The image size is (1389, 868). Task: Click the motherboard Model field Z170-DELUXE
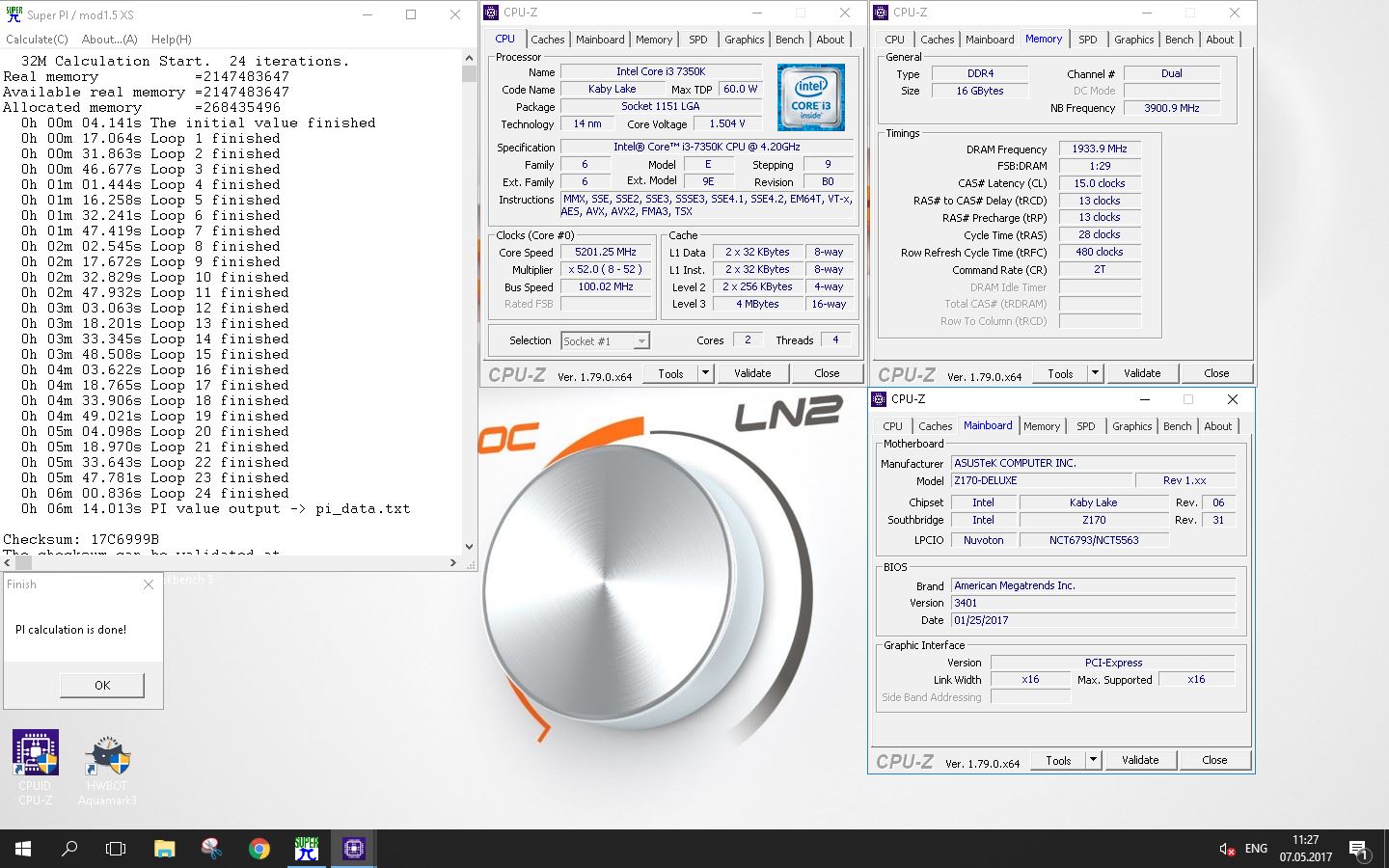point(1040,480)
